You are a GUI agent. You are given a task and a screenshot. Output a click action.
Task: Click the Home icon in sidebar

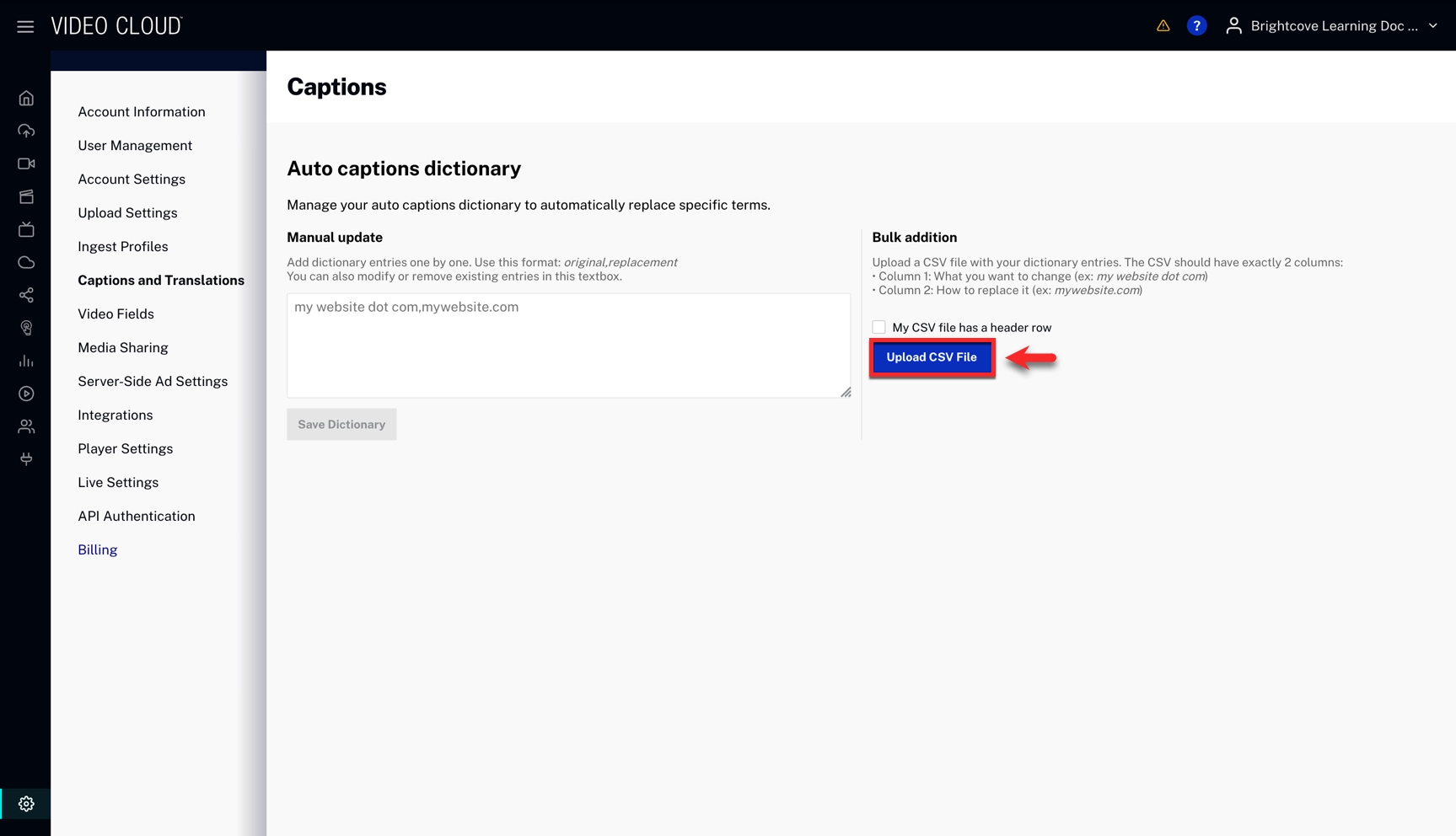(26, 99)
